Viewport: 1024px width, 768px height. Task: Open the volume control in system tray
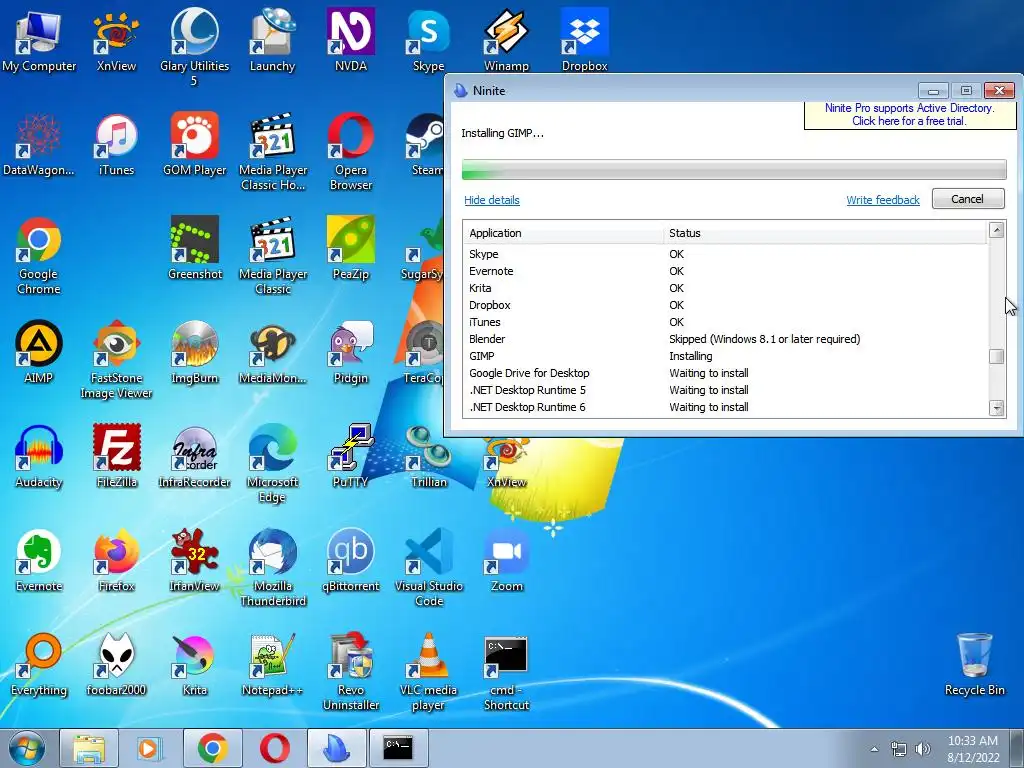point(923,749)
